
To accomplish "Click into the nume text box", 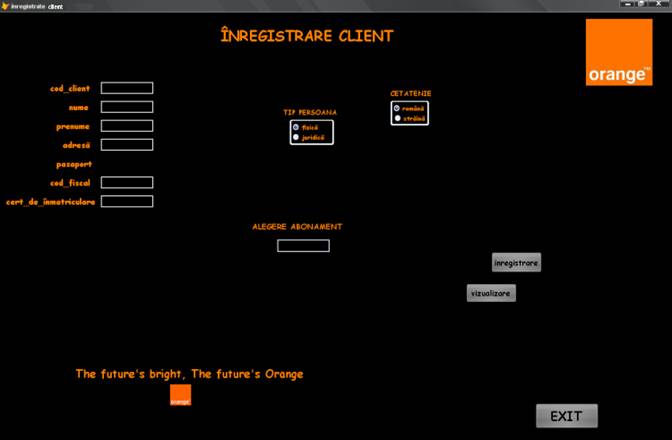I will click(x=127, y=107).
